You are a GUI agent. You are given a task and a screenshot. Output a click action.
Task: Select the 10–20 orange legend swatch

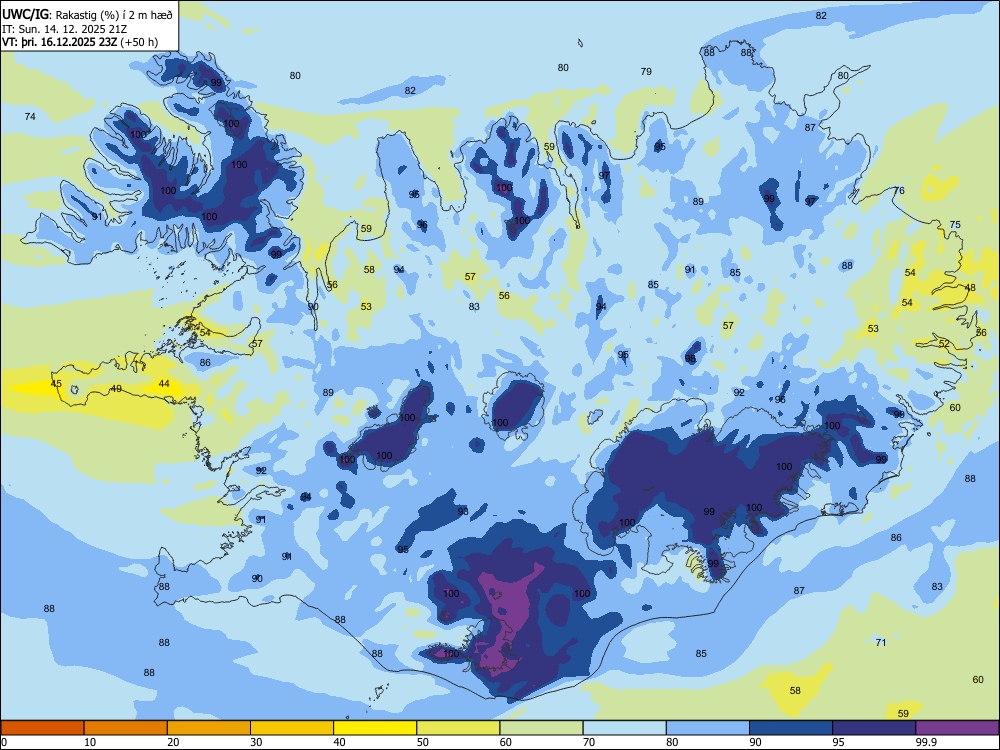pyautogui.click(x=126, y=728)
